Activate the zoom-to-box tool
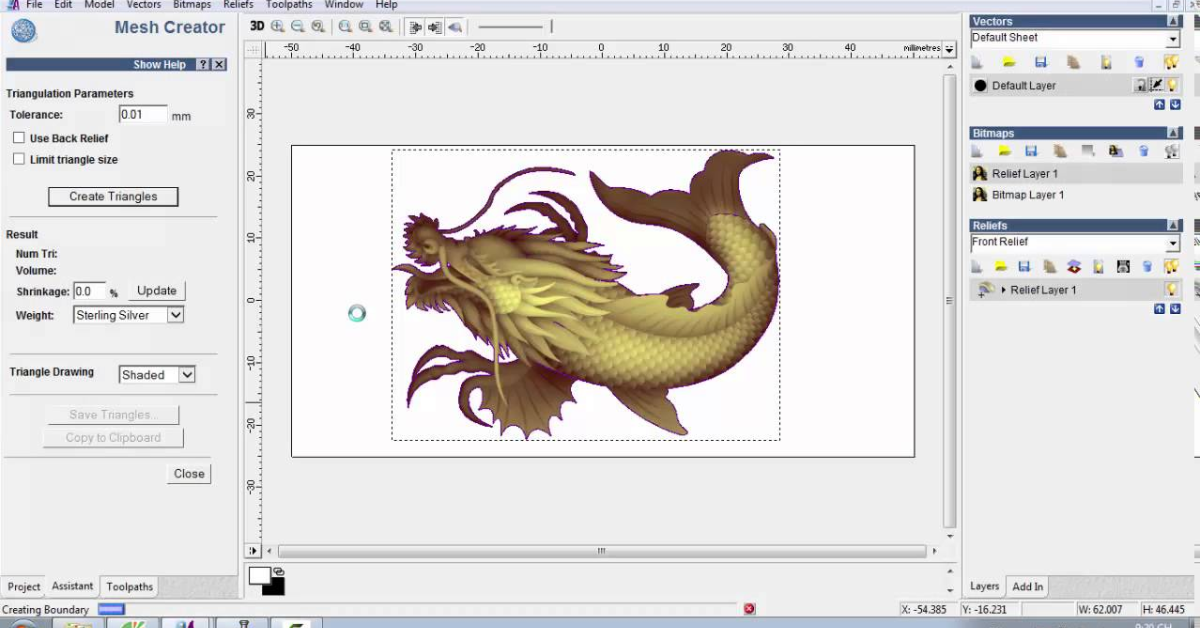Image resolution: width=1200 pixels, height=628 pixels. click(x=366, y=26)
